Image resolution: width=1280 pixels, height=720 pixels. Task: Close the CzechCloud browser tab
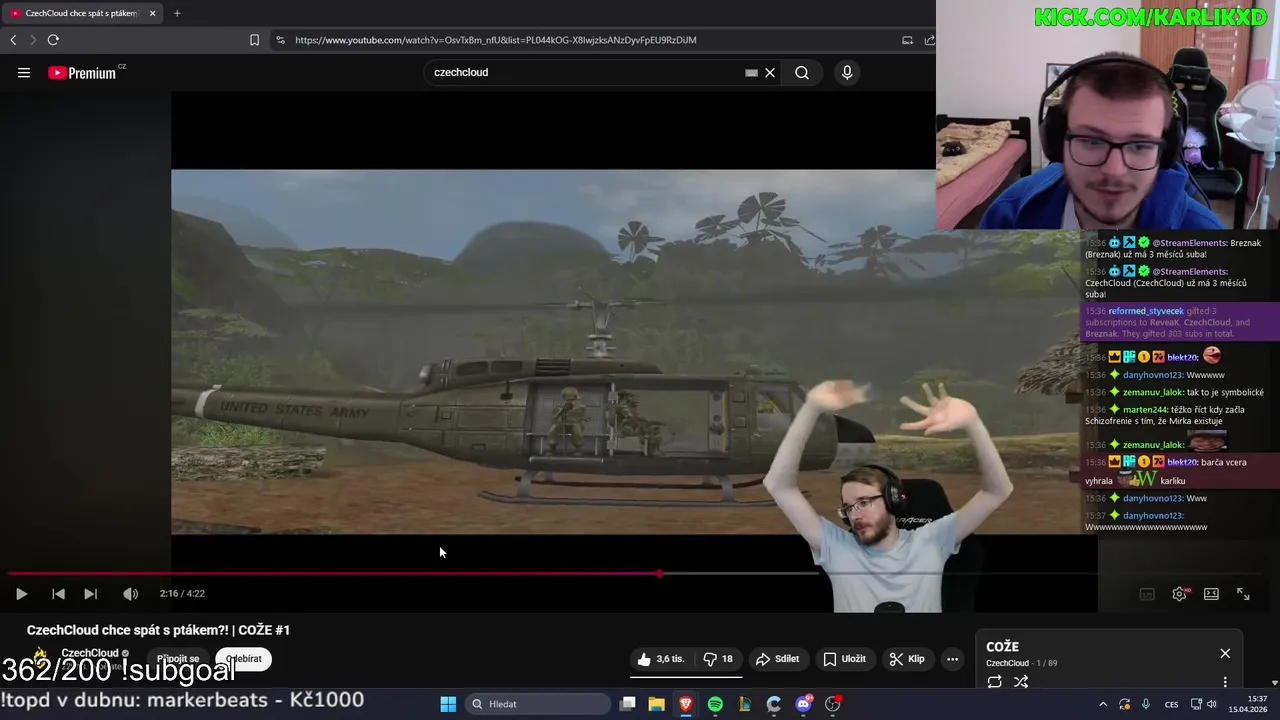coord(153,13)
